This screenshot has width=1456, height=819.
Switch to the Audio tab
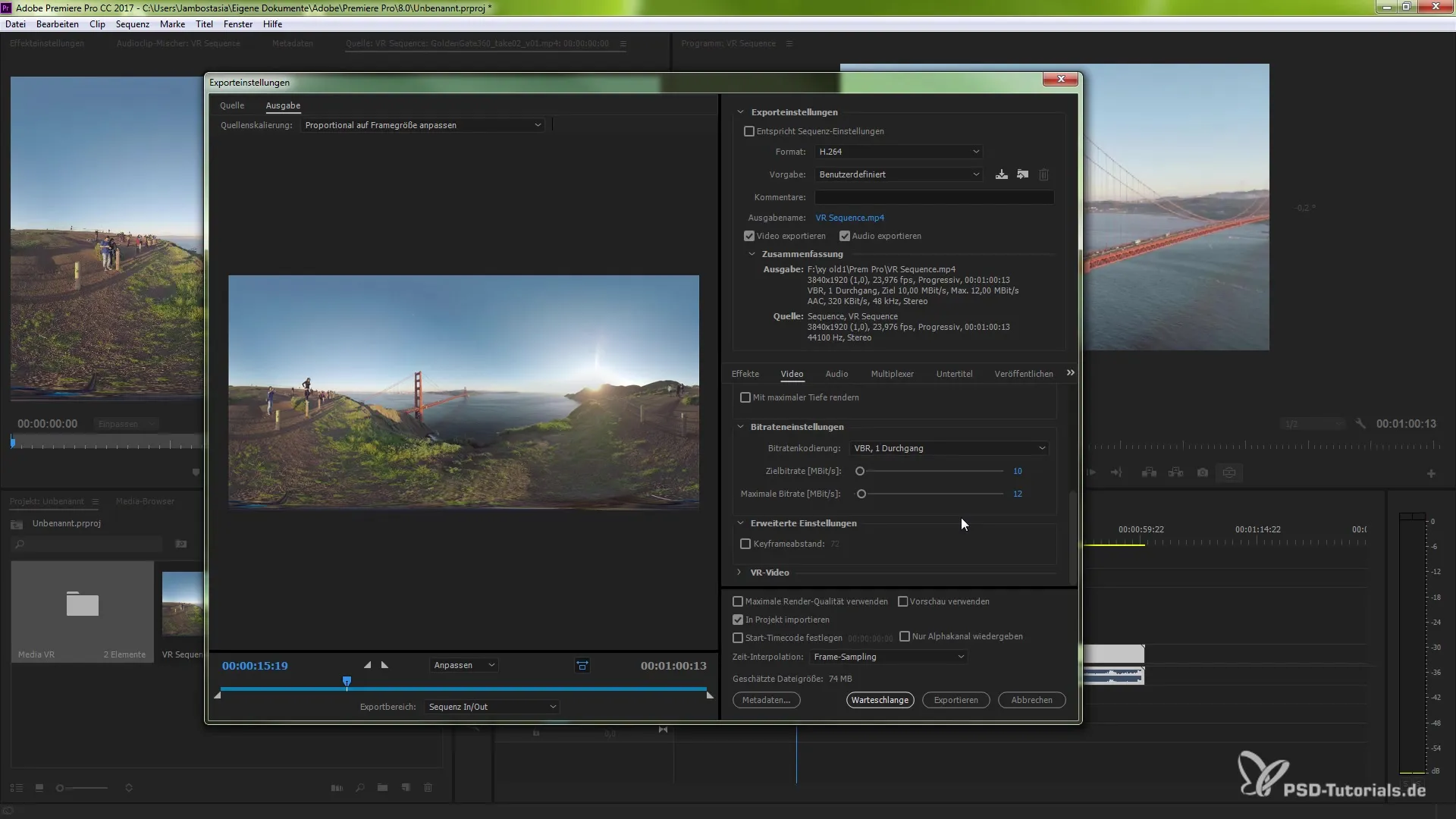(x=836, y=374)
